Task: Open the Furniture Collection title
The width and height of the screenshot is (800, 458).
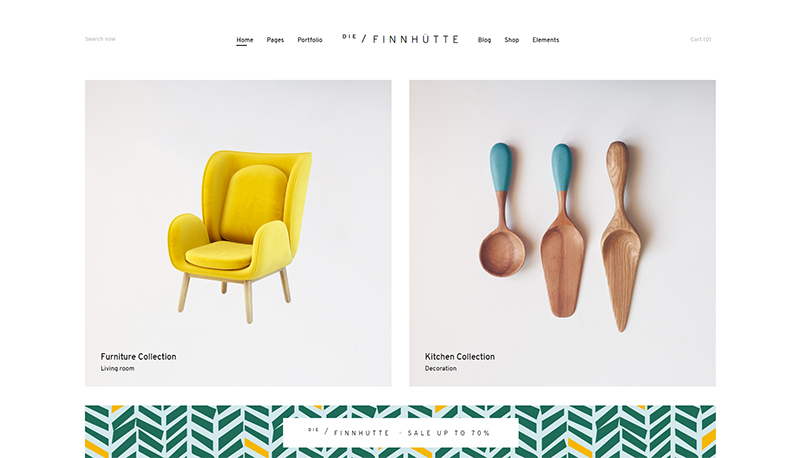Action: click(x=138, y=357)
